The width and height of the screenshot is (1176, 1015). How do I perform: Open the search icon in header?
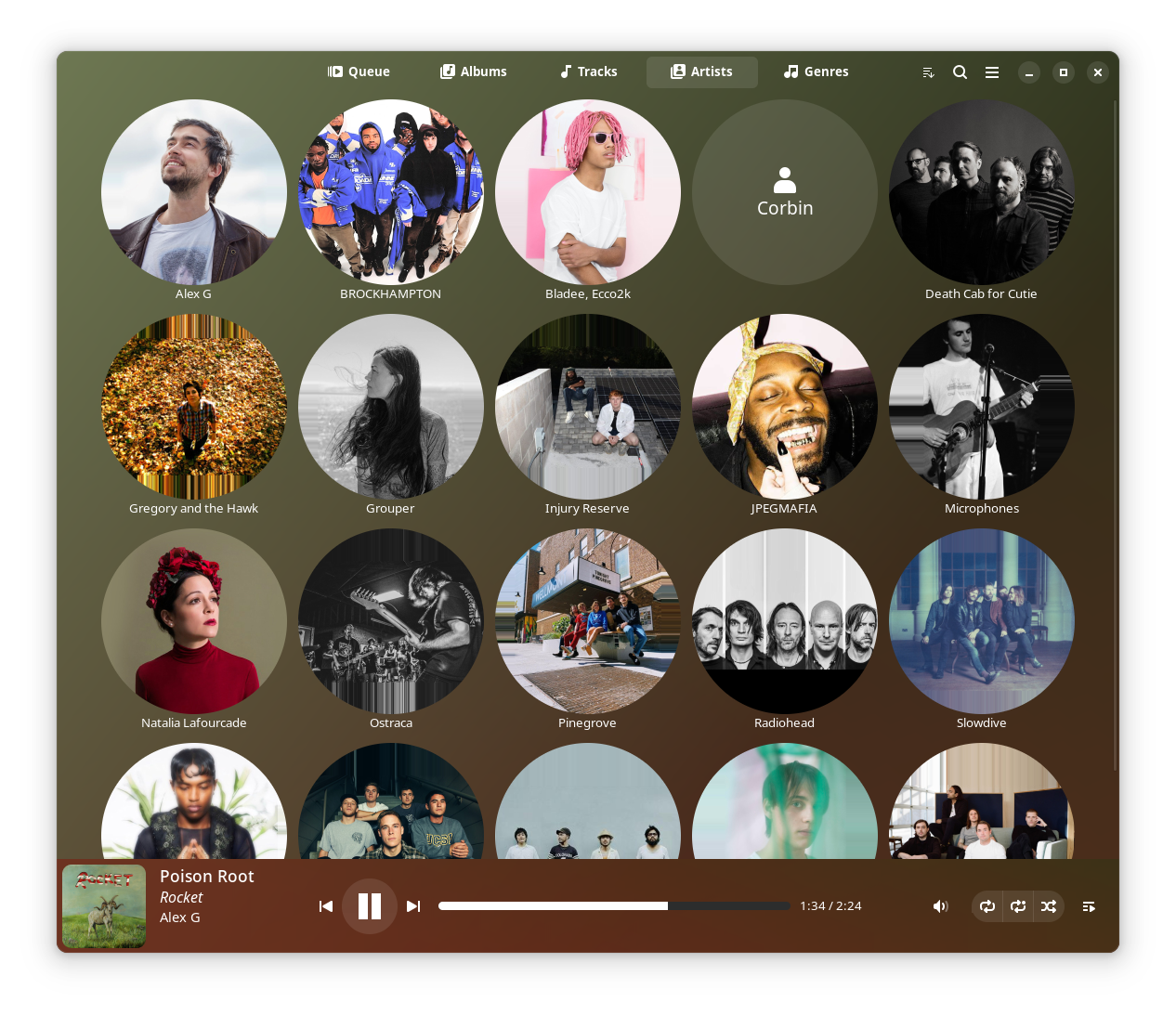(x=960, y=72)
